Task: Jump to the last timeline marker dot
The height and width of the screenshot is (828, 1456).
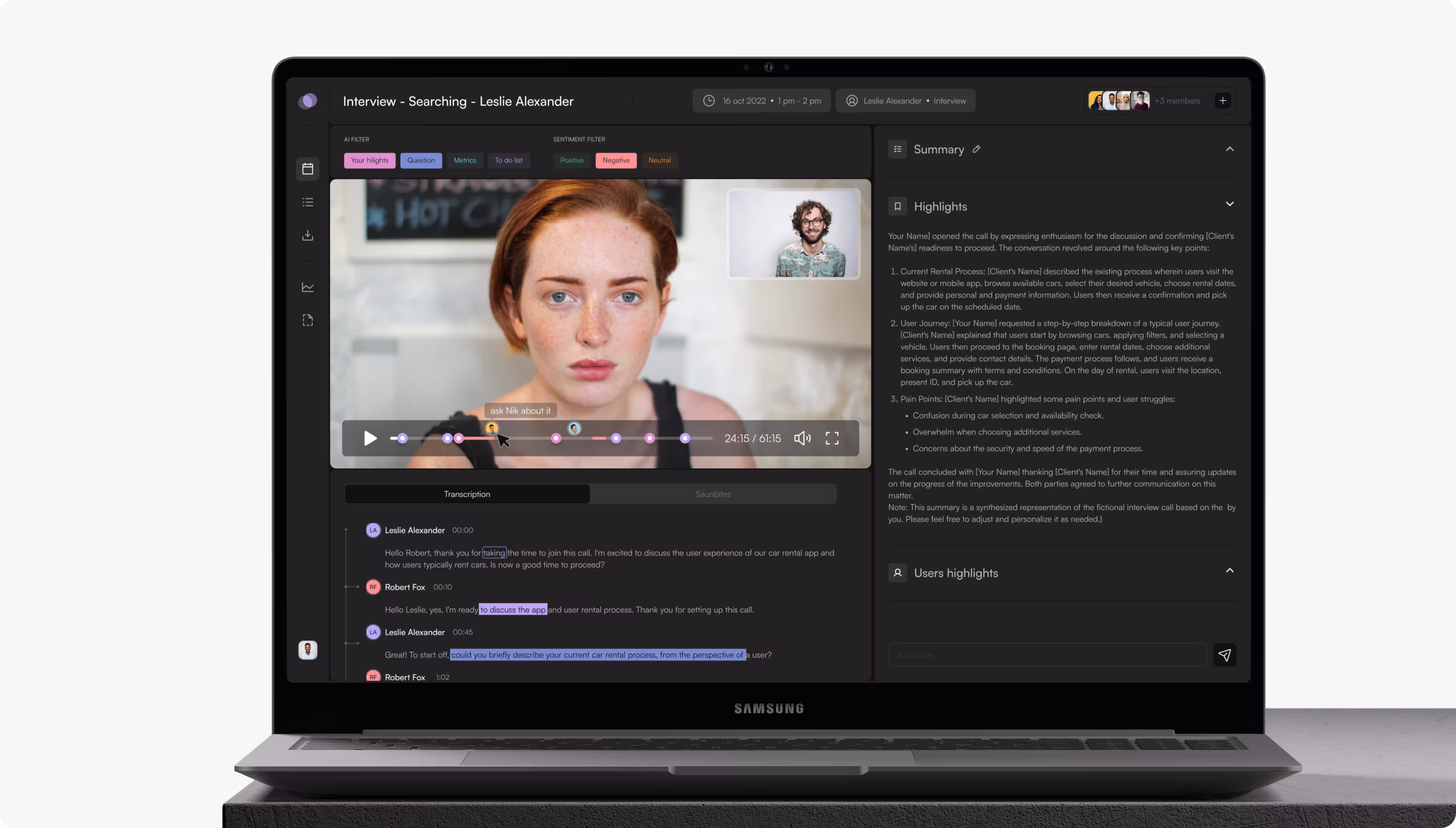Action: pyautogui.click(x=685, y=439)
